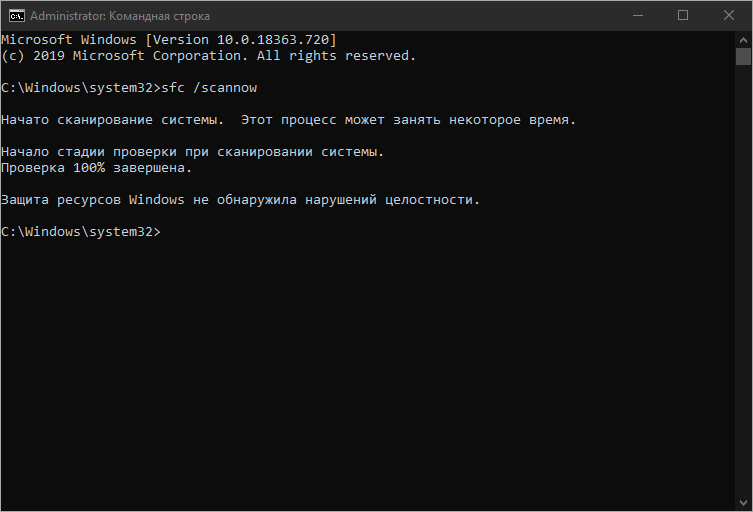753x512 pixels.
Task: Click the Начало стадии проверки line
Action: click(x=193, y=152)
